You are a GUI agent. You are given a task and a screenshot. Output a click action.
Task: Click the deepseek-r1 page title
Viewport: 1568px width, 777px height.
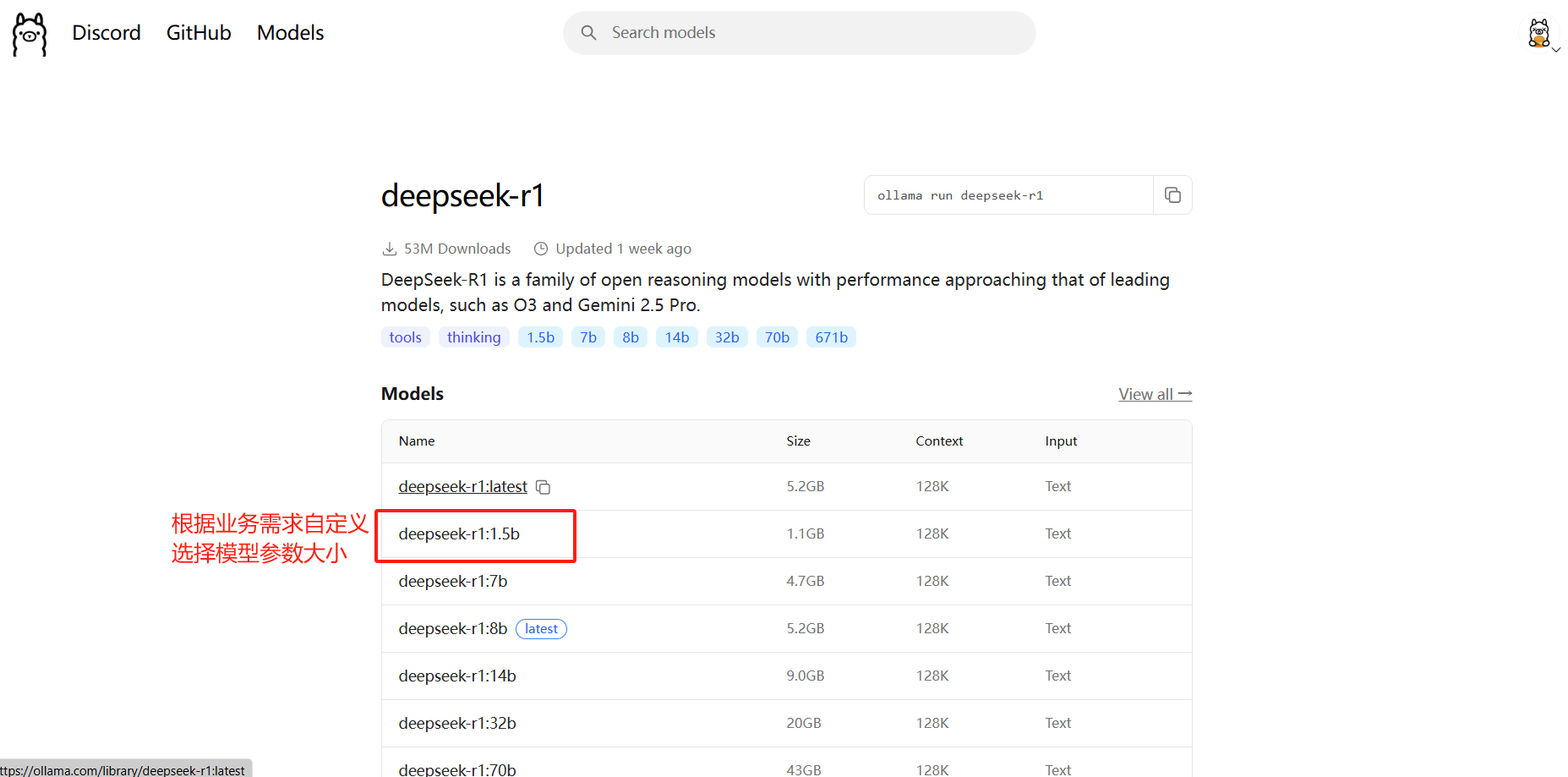pyautogui.click(x=462, y=195)
